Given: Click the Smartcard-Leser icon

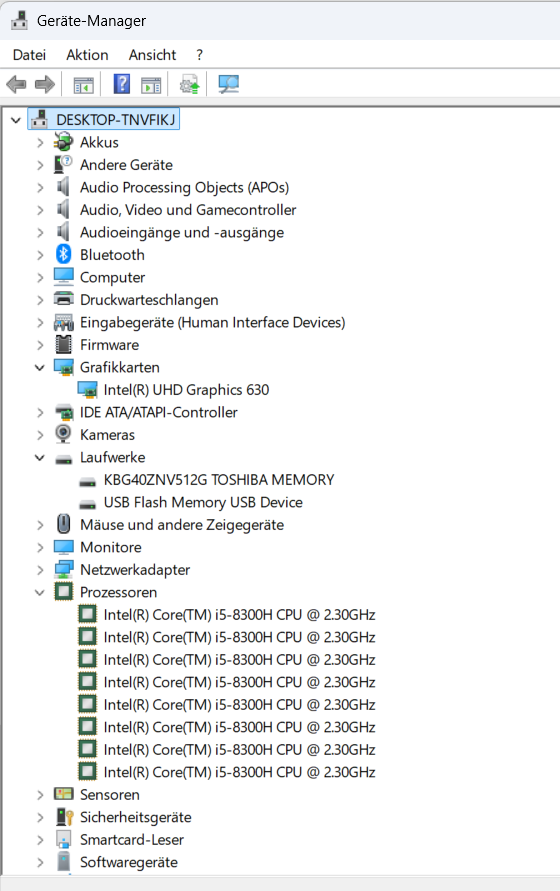Looking at the screenshot, I should tap(64, 839).
